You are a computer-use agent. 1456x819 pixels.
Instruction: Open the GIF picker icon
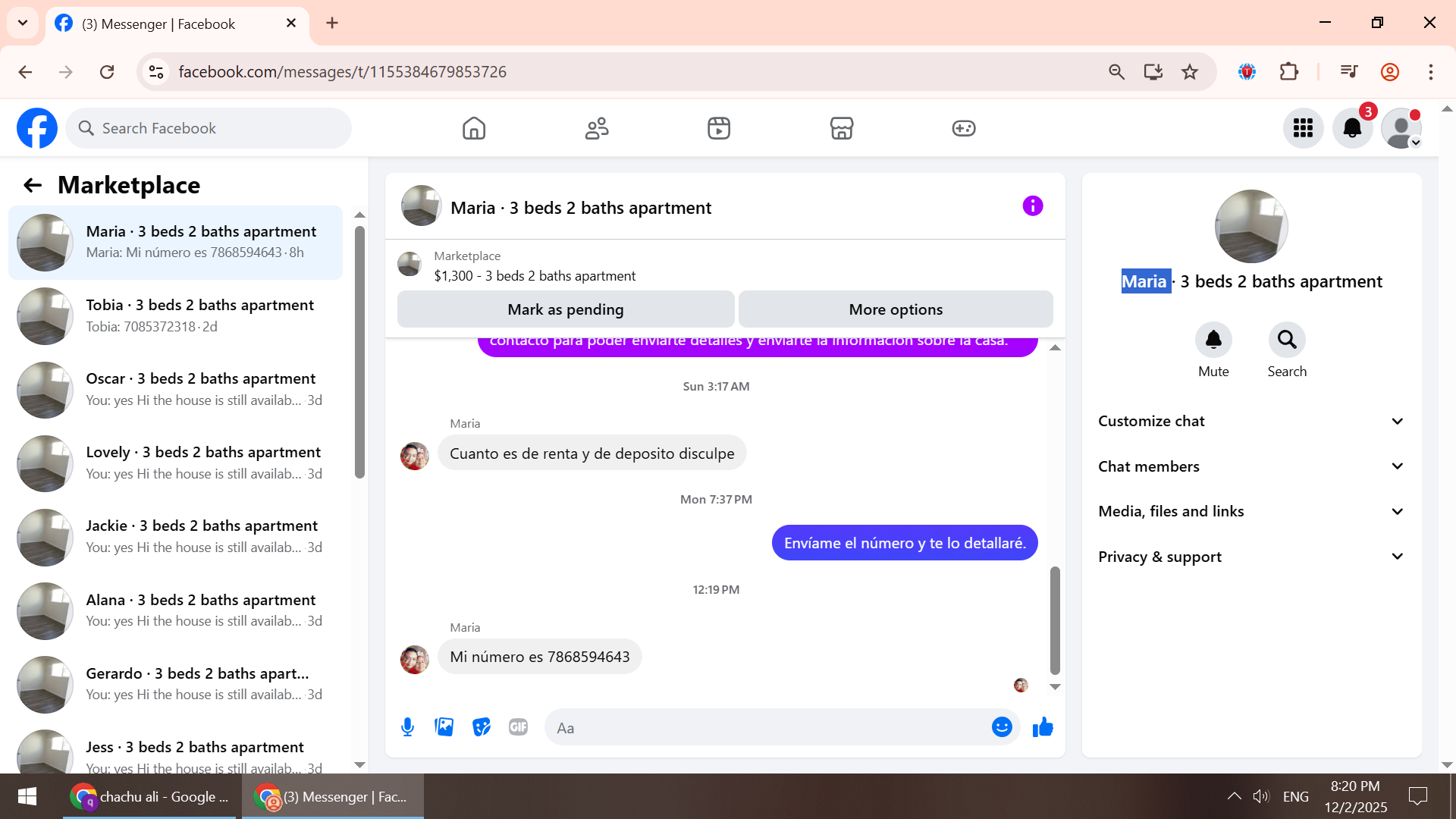click(518, 727)
